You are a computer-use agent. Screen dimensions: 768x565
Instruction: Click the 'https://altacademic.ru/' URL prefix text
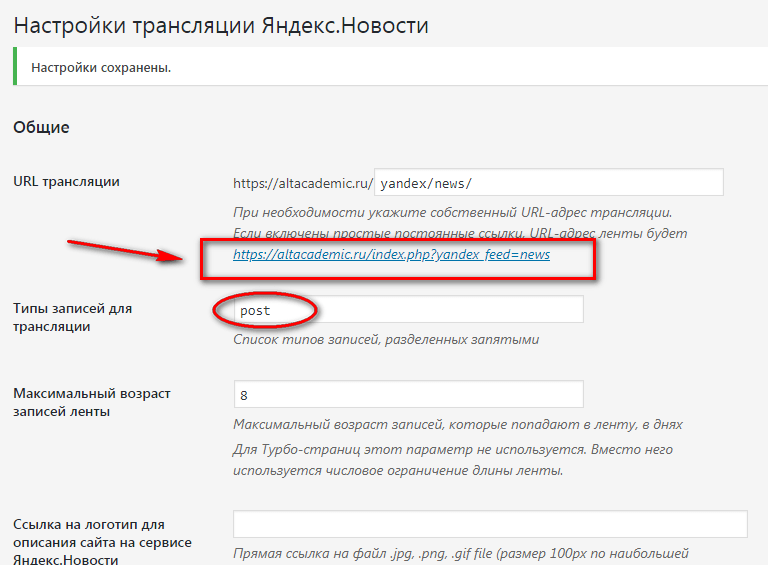(303, 183)
